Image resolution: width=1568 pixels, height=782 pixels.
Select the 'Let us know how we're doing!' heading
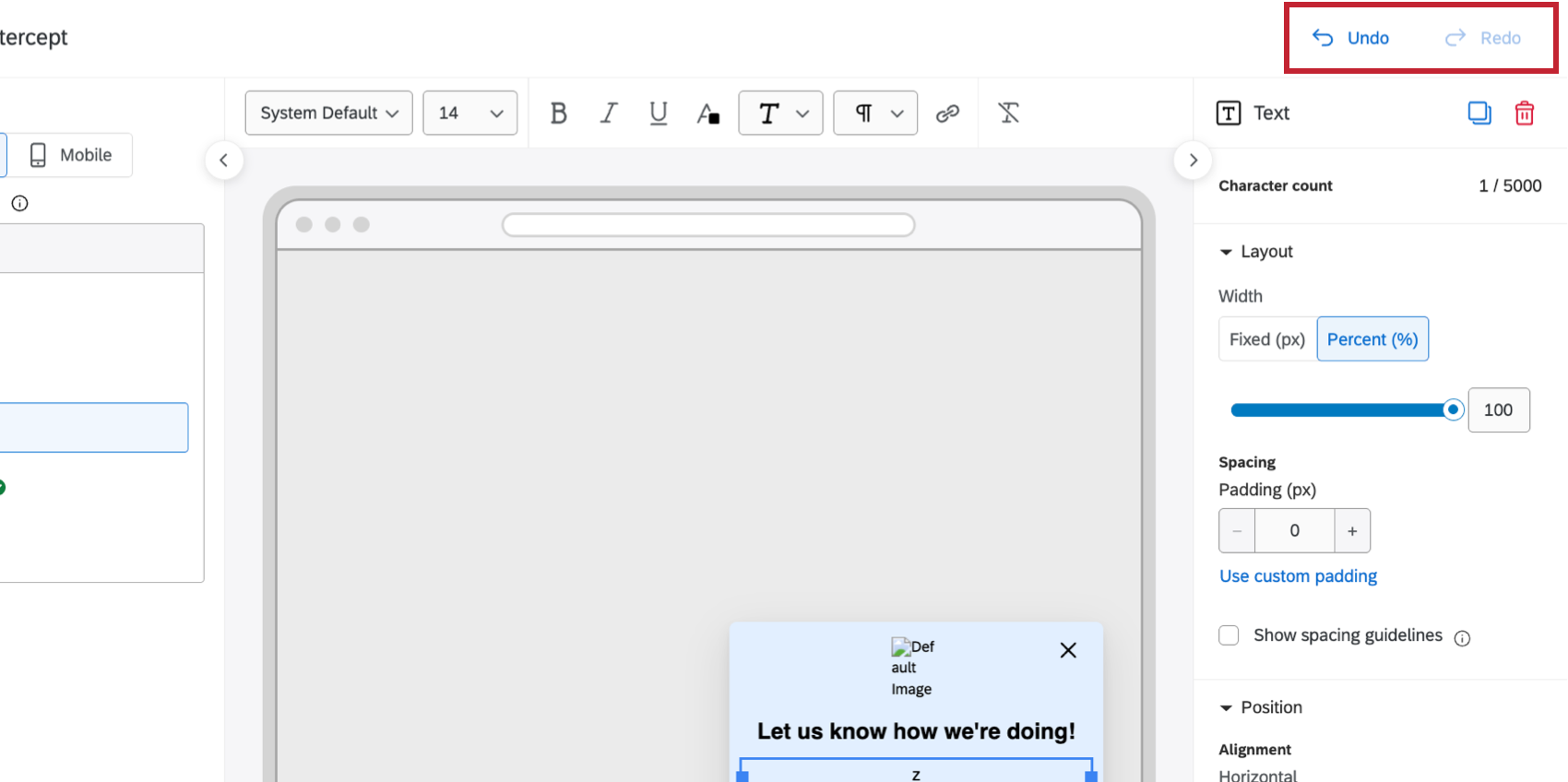tap(916, 731)
